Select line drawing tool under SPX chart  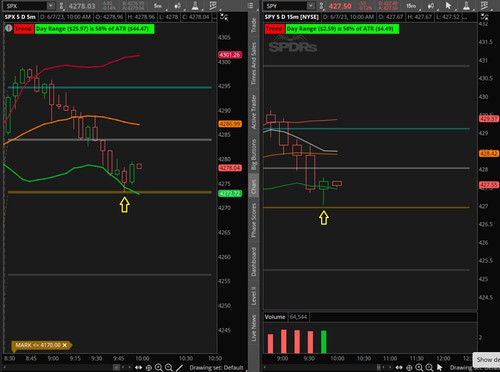coord(179,368)
